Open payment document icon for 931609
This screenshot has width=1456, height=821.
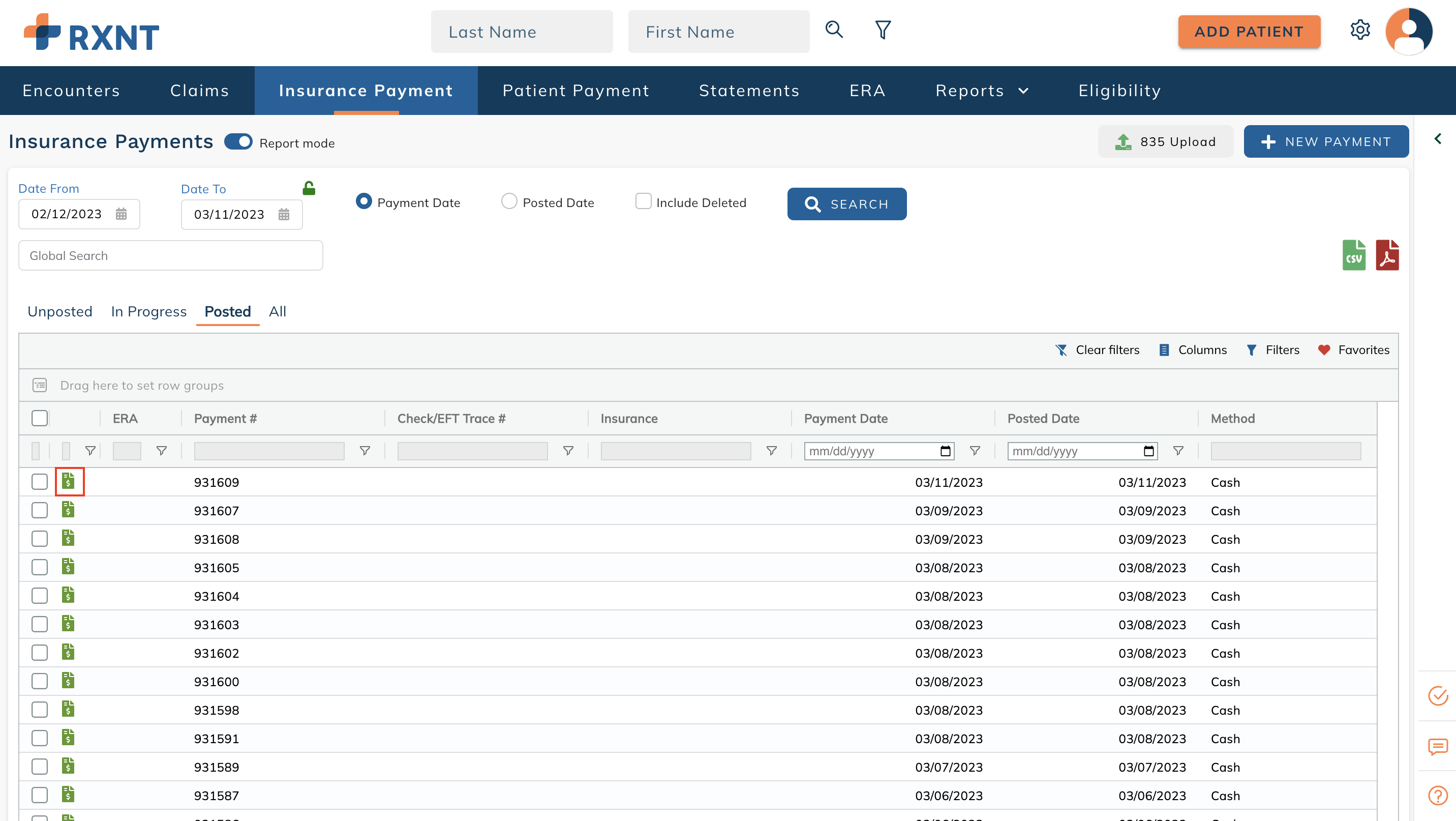(69, 481)
